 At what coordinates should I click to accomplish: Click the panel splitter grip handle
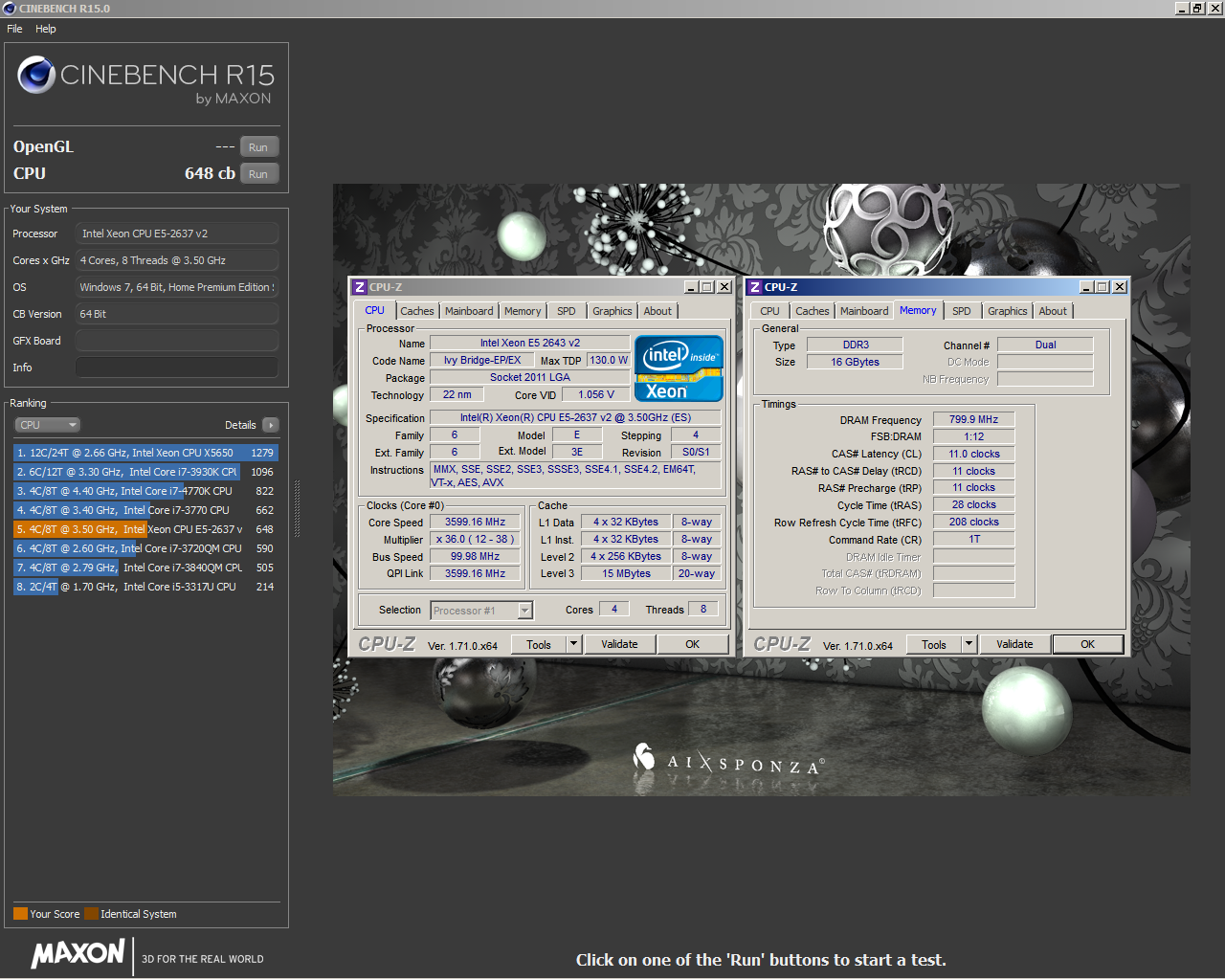click(x=297, y=509)
